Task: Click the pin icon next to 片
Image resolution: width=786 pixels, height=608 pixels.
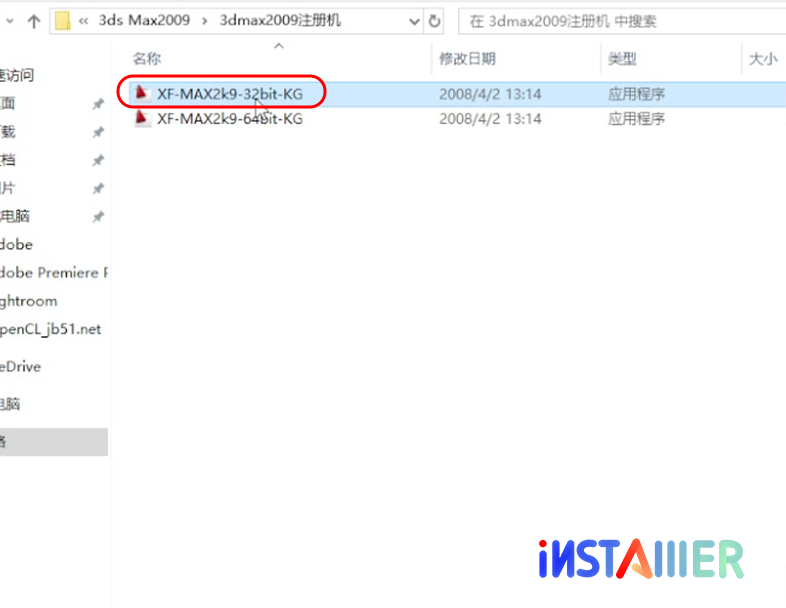Action: 98,188
